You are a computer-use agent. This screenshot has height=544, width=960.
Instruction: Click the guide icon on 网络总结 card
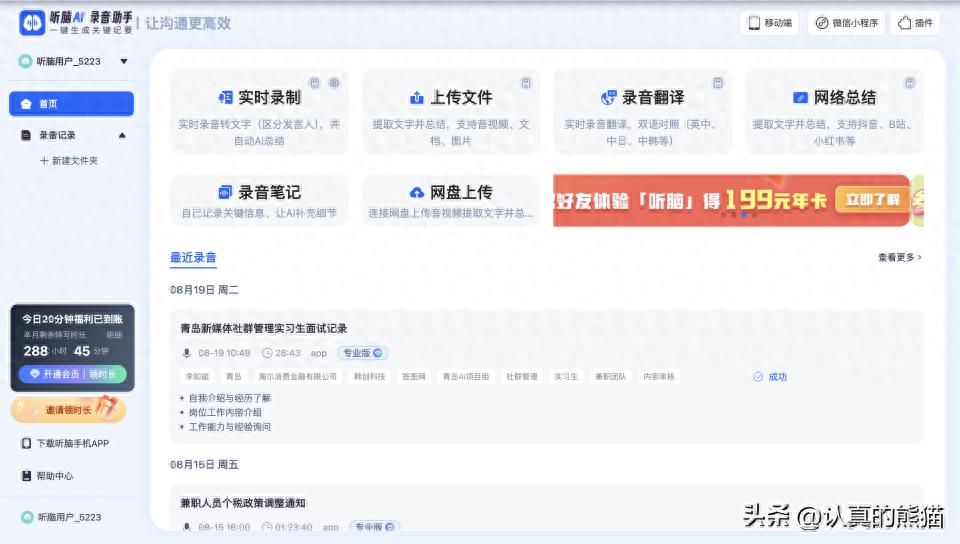coord(910,83)
